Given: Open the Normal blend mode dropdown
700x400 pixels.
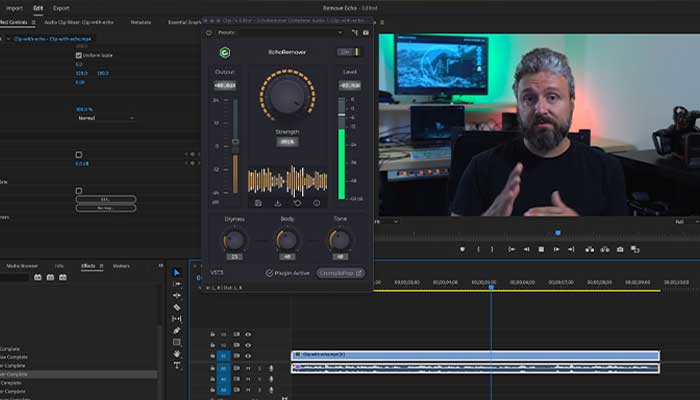Looking at the screenshot, I should pyautogui.click(x=106, y=118).
